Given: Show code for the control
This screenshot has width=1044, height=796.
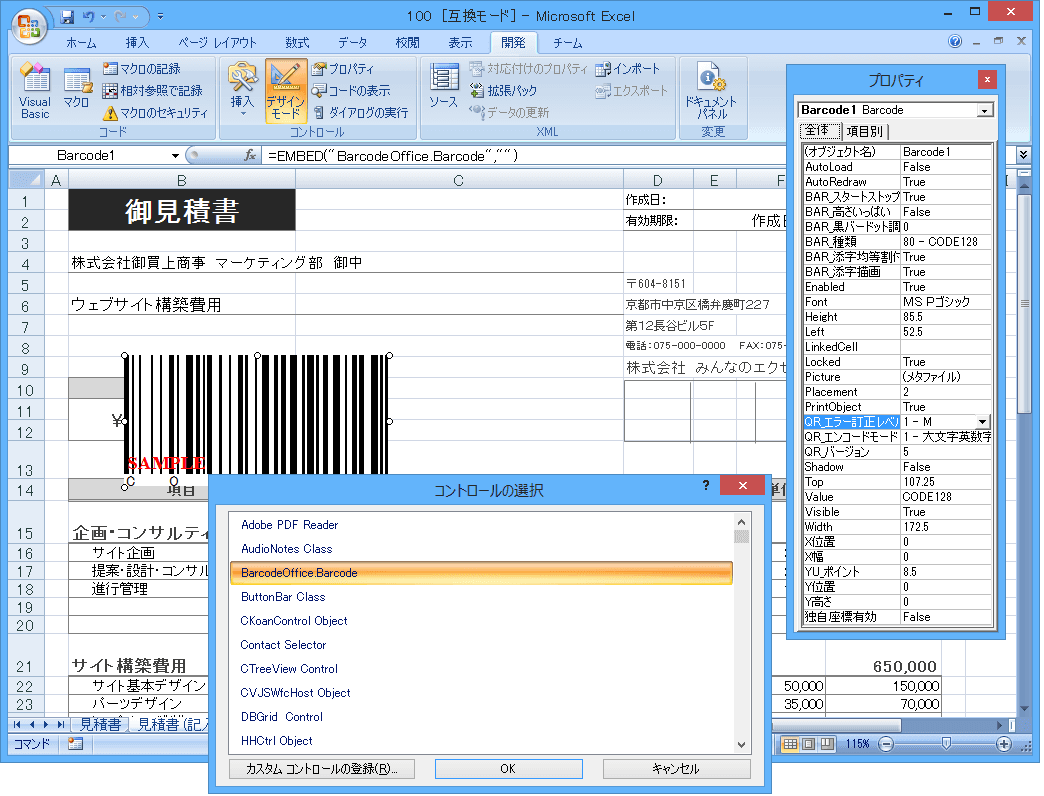Looking at the screenshot, I should [x=351, y=91].
